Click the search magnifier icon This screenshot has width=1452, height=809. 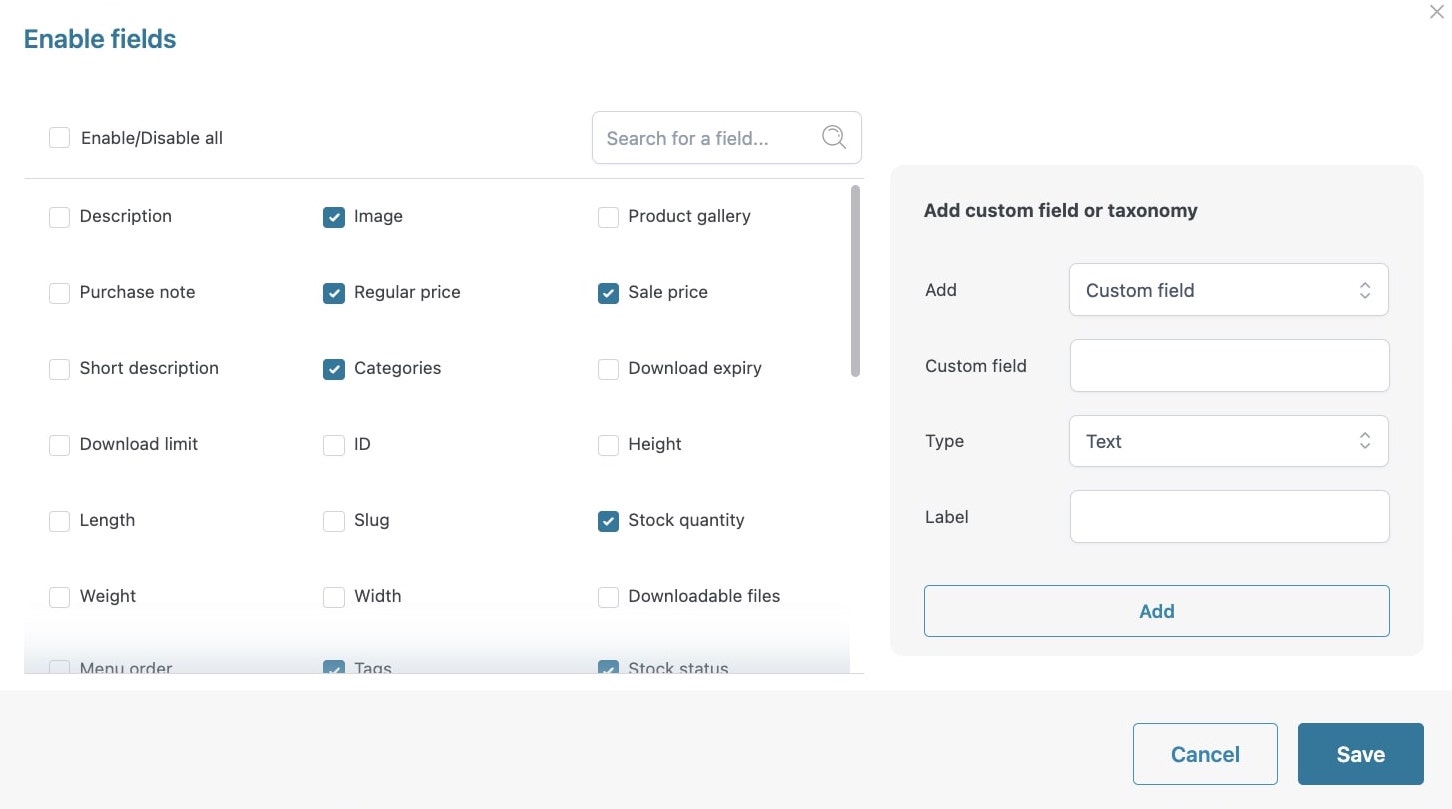[834, 137]
